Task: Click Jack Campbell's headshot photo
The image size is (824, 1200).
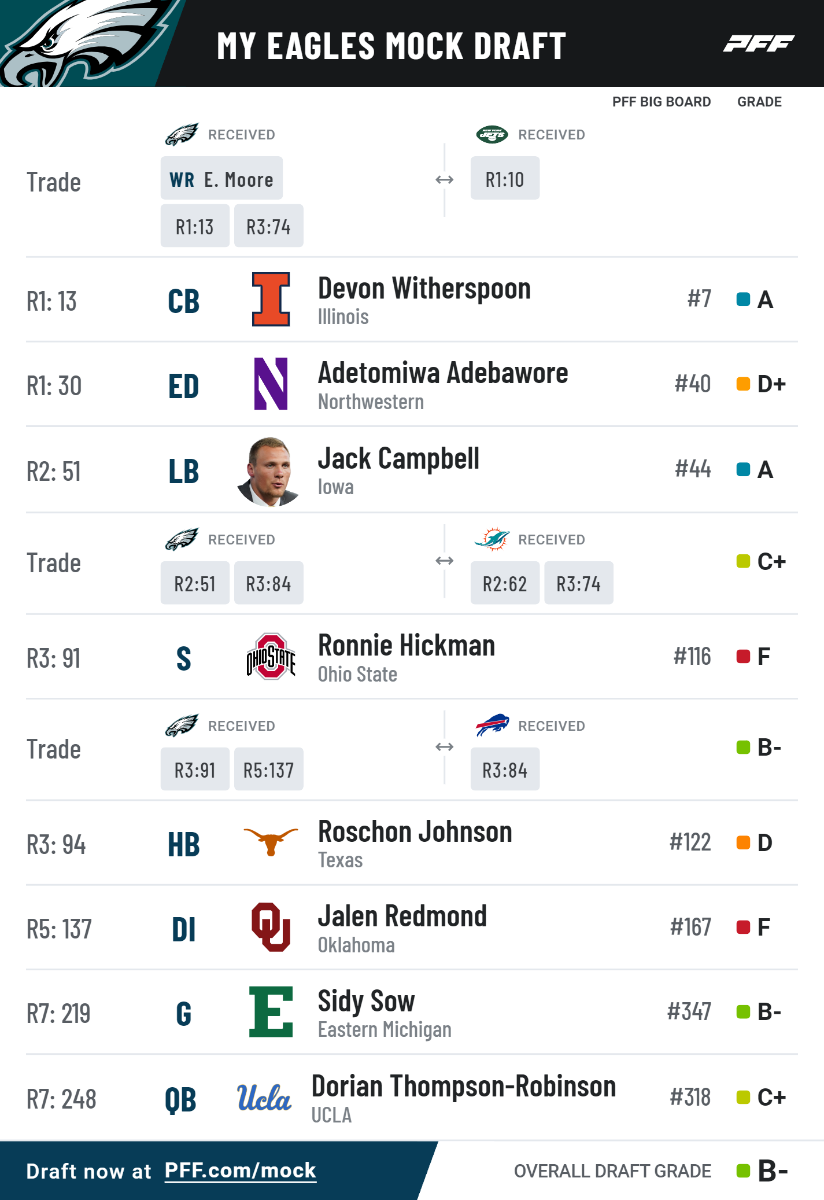Action: click(x=270, y=471)
